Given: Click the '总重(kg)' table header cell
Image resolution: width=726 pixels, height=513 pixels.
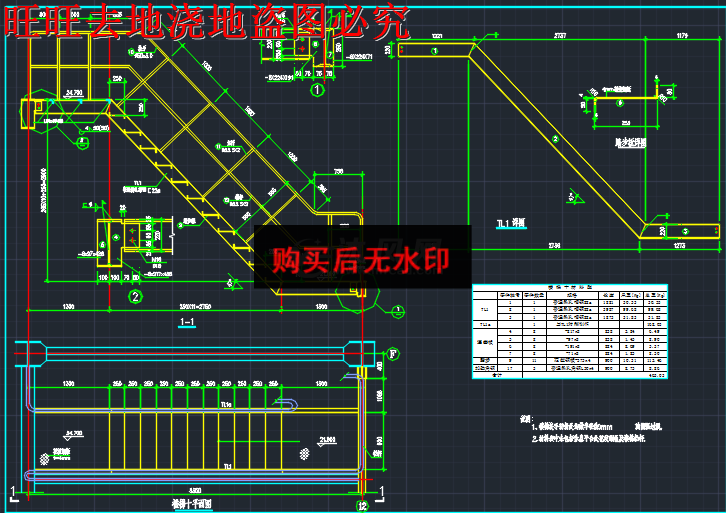Looking at the screenshot, I should [x=655, y=294].
